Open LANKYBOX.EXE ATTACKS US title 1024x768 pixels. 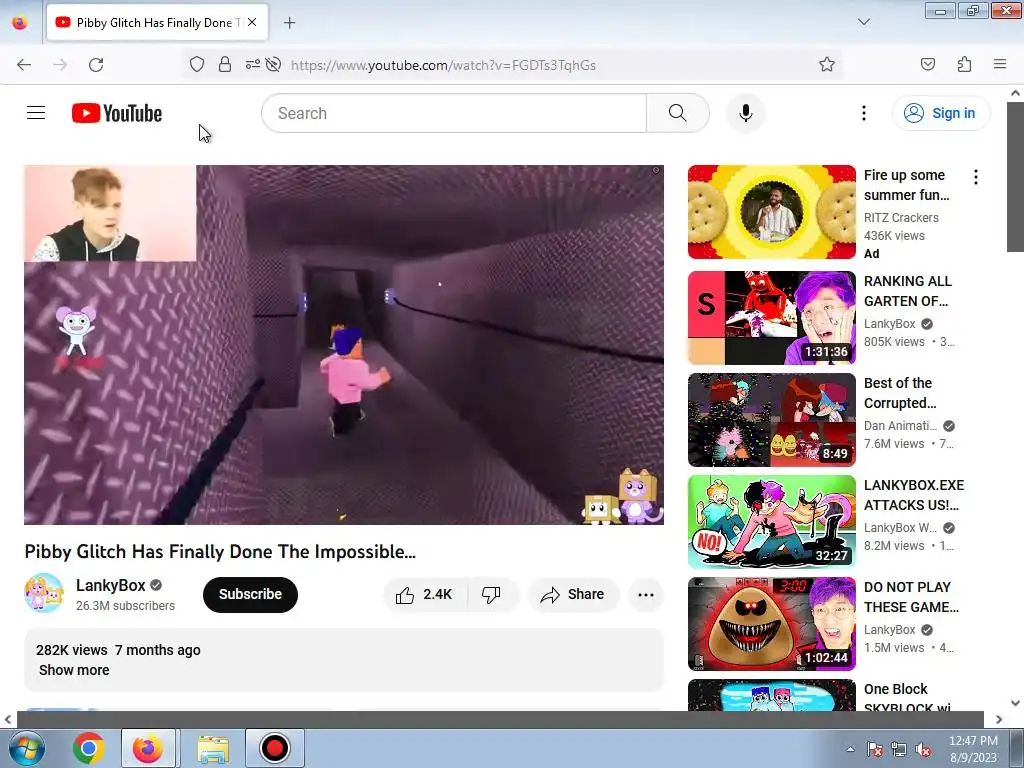point(914,495)
